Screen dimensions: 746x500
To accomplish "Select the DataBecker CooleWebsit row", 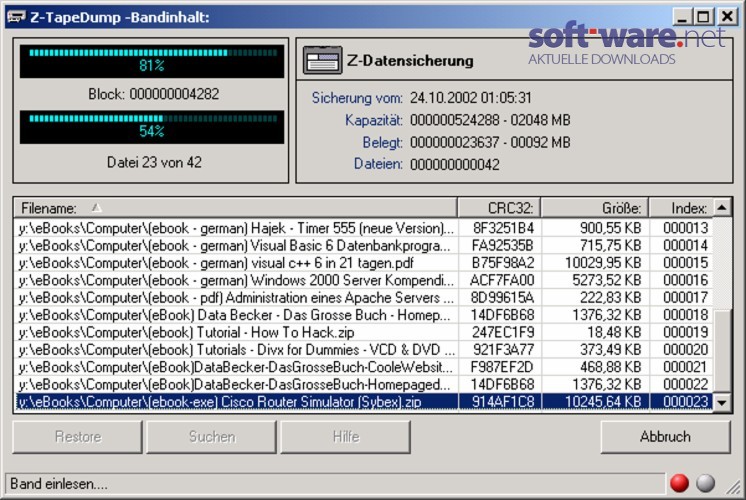I will tap(363, 367).
